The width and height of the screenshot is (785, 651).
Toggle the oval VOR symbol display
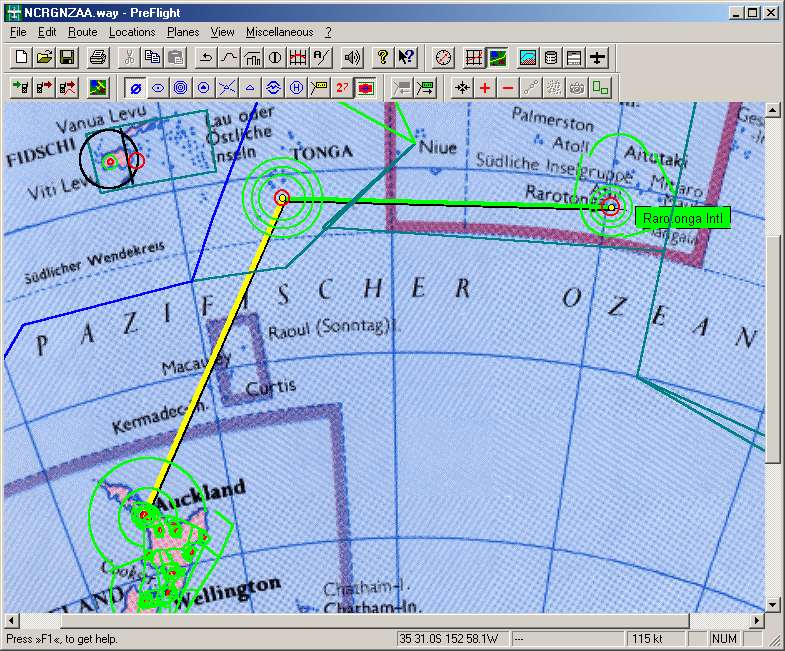pos(158,88)
